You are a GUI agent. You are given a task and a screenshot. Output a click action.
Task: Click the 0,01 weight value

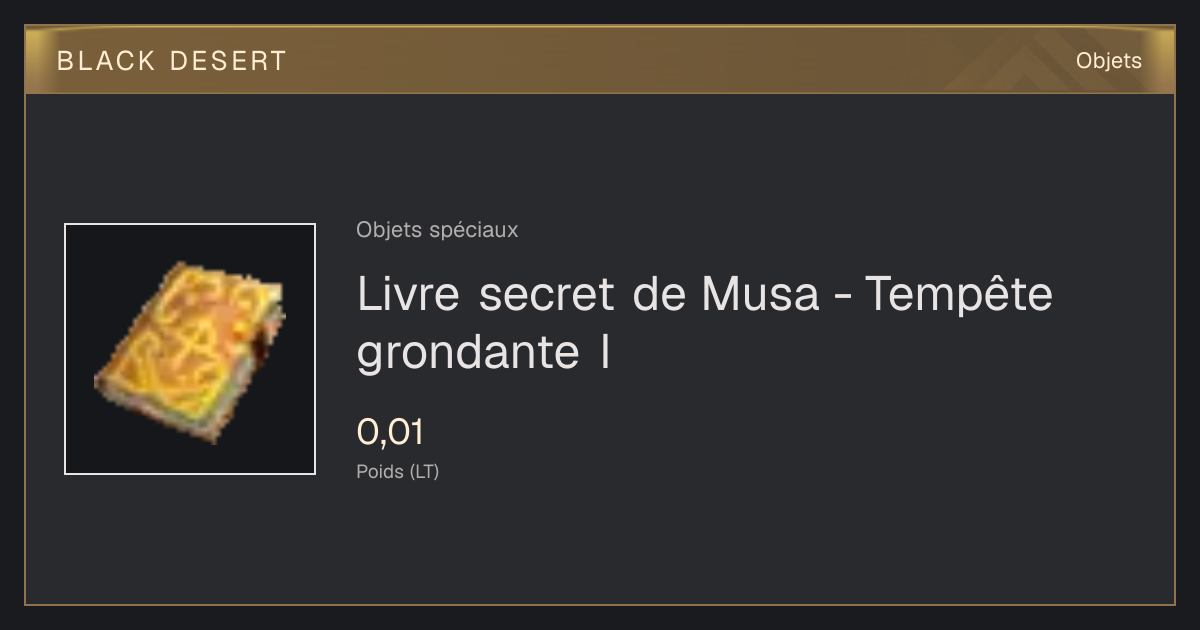pyautogui.click(x=390, y=432)
